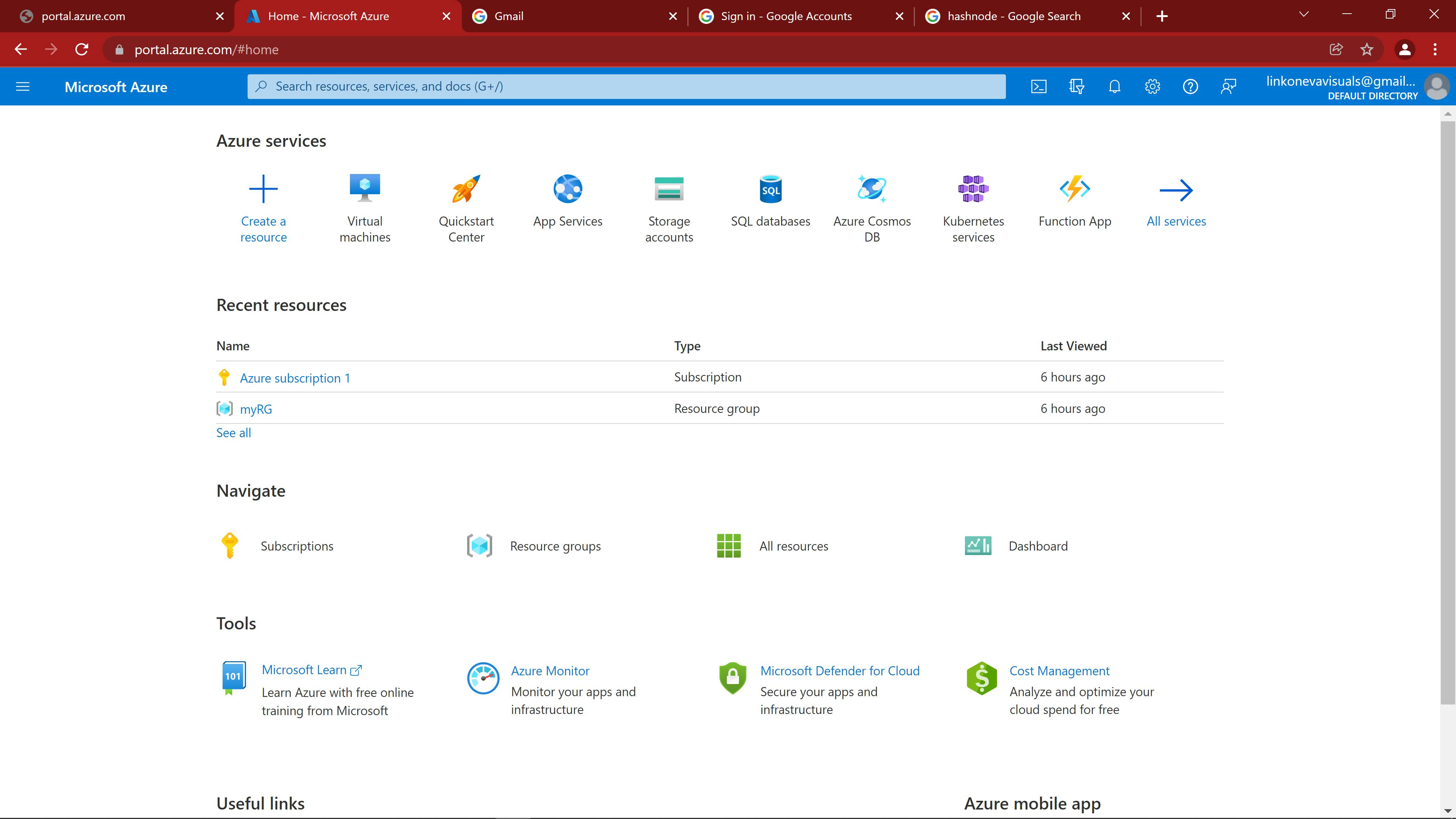The width and height of the screenshot is (1456, 819).
Task: Open Azure Cosmos DB icon
Action: (x=872, y=188)
